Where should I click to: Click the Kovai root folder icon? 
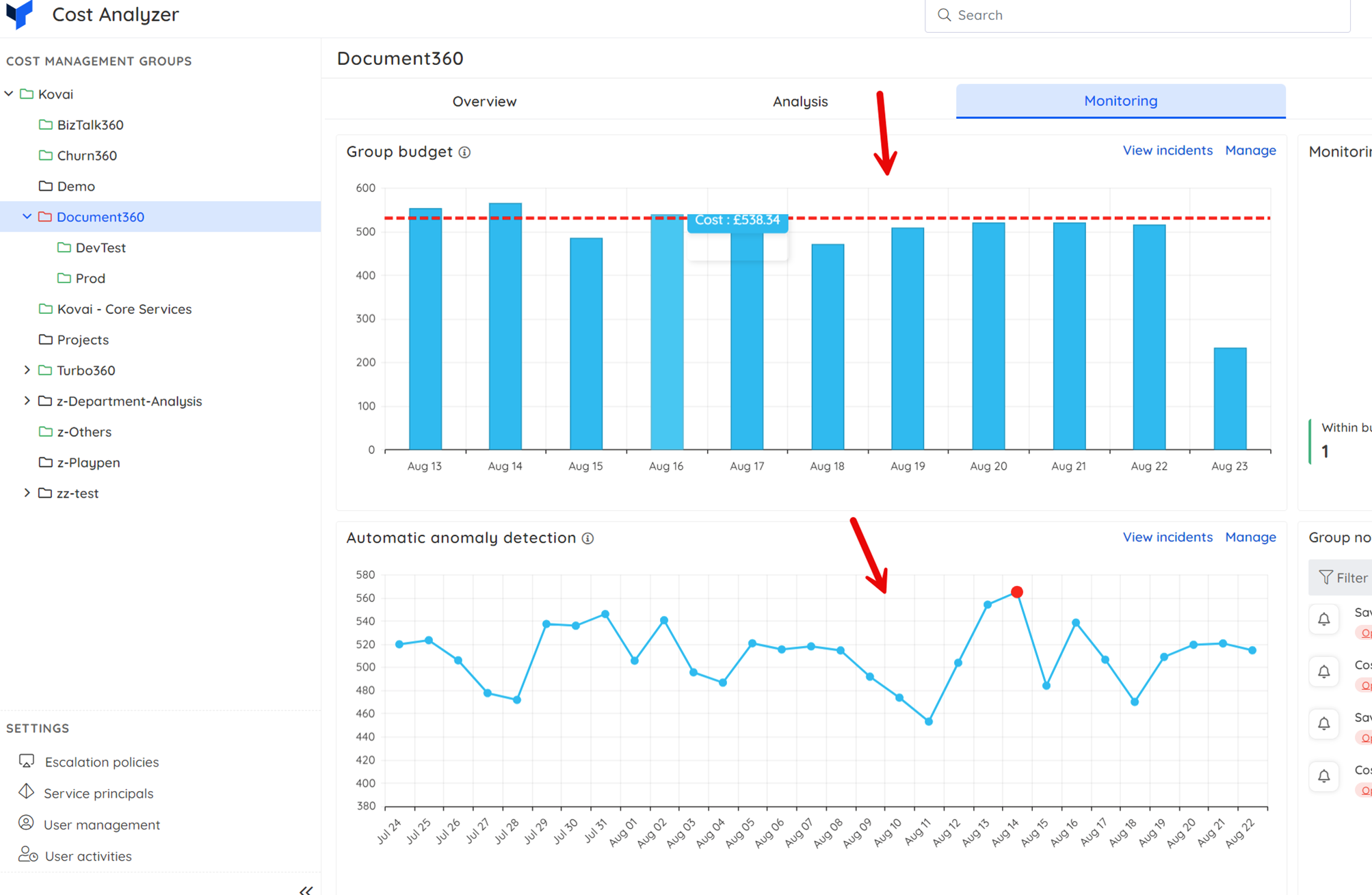(x=27, y=94)
